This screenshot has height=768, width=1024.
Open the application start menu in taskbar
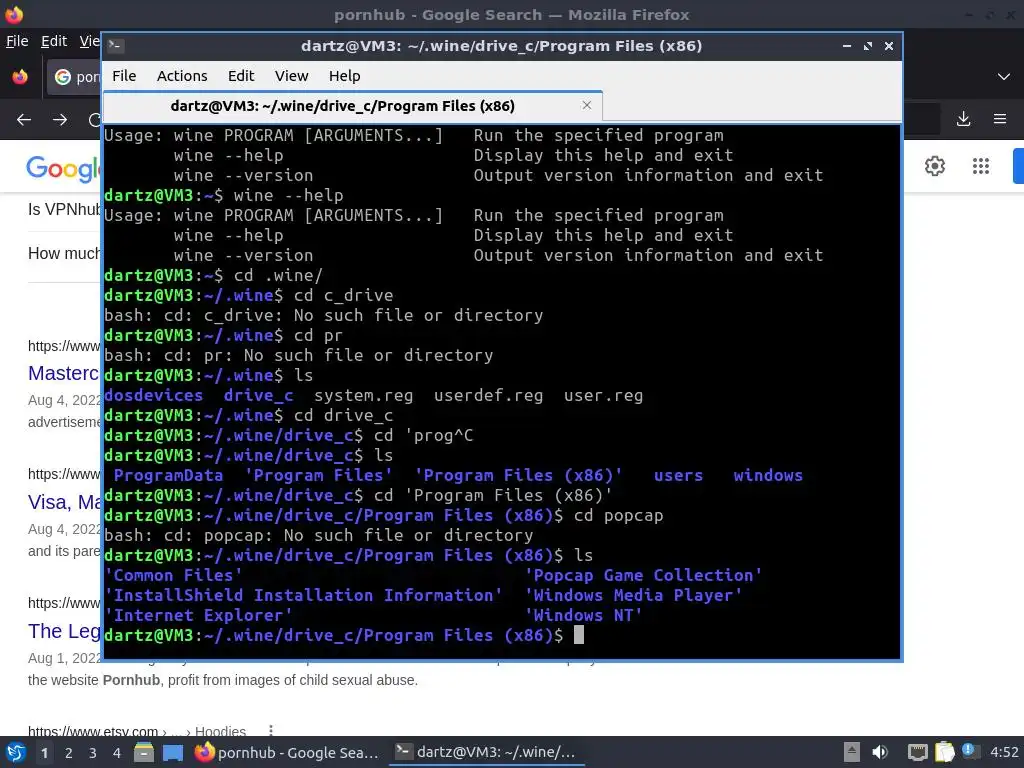[x=16, y=752]
